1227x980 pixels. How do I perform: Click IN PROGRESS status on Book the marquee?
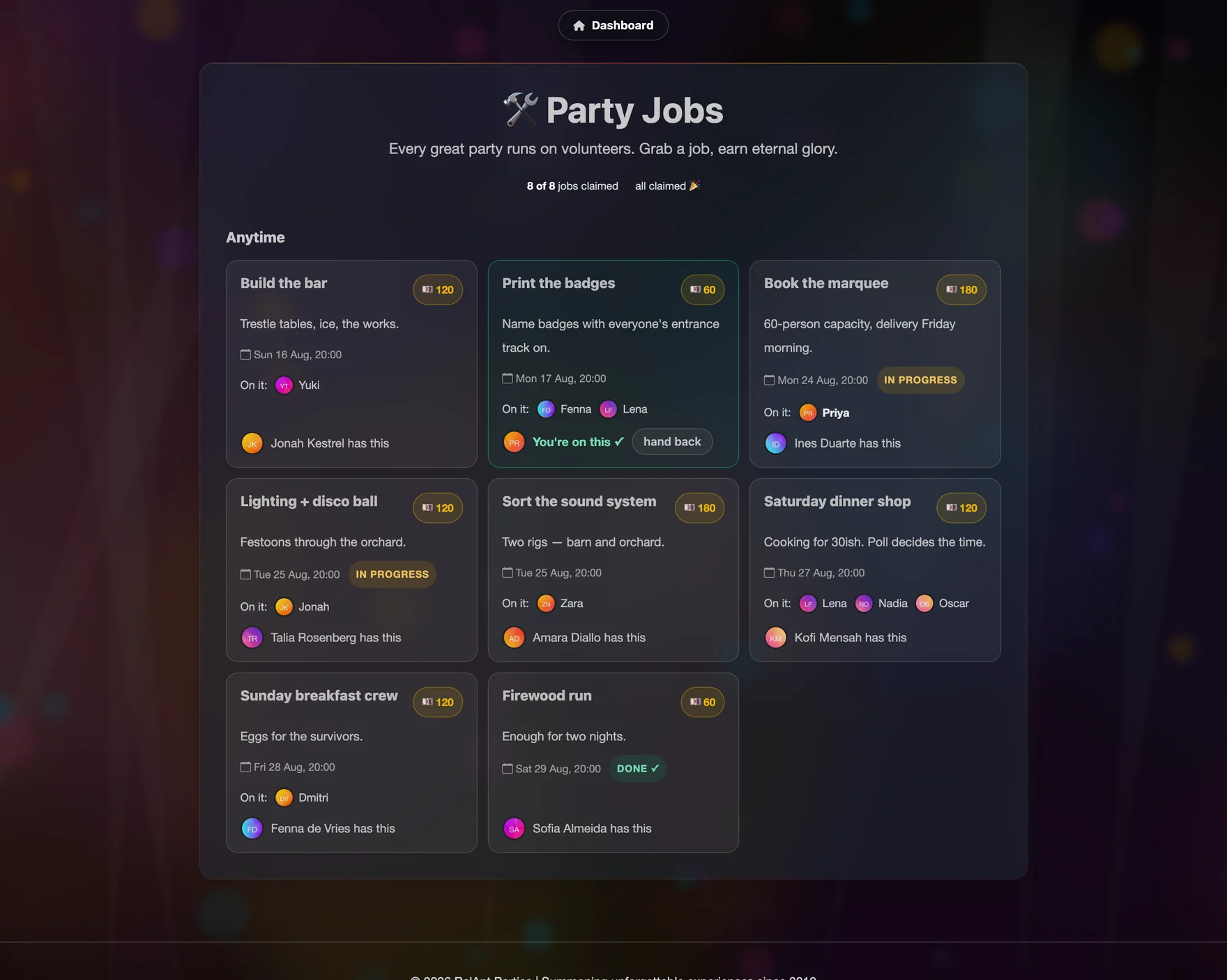(920, 381)
